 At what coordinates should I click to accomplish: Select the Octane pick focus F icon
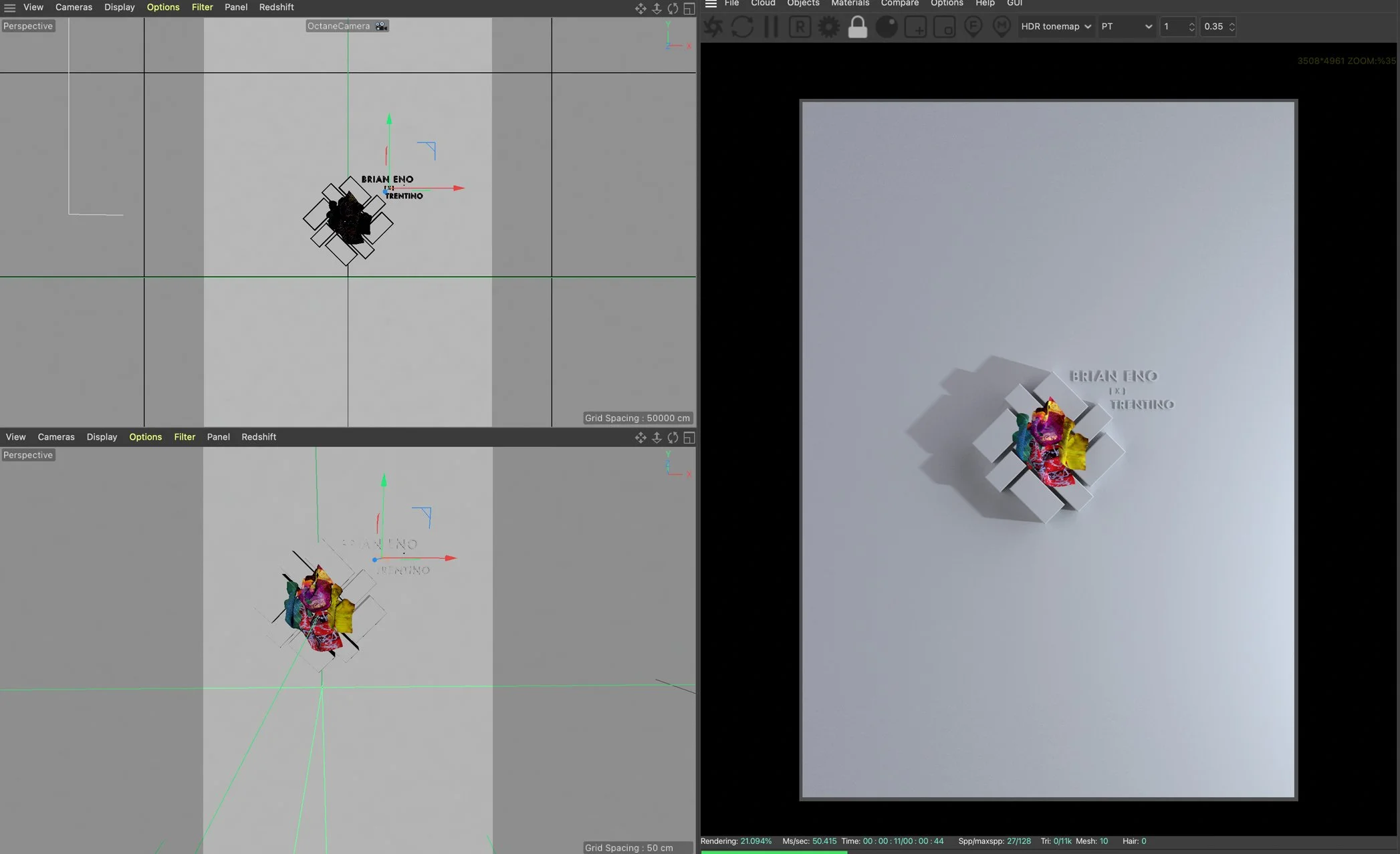point(973,27)
